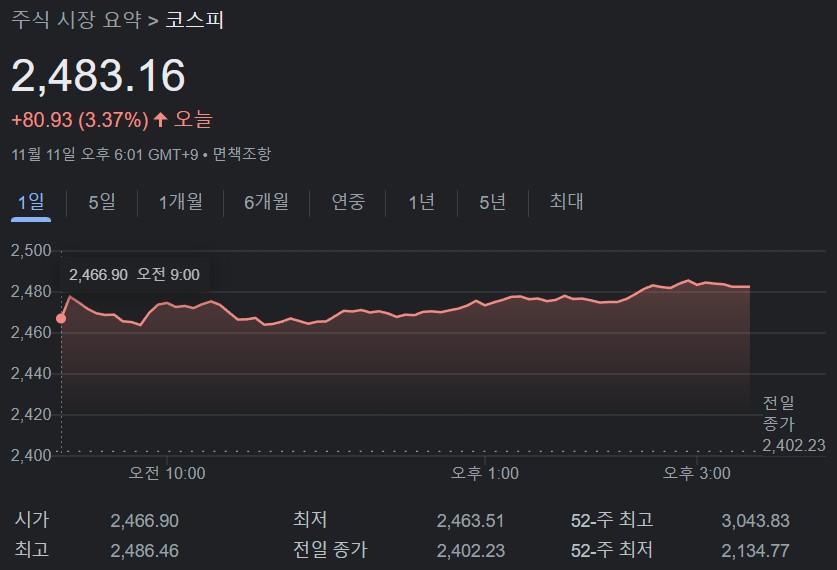This screenshot has width=837, height=570.
Task: Click the 전일 종가 label beside the chart
Action: coord(779,414)
